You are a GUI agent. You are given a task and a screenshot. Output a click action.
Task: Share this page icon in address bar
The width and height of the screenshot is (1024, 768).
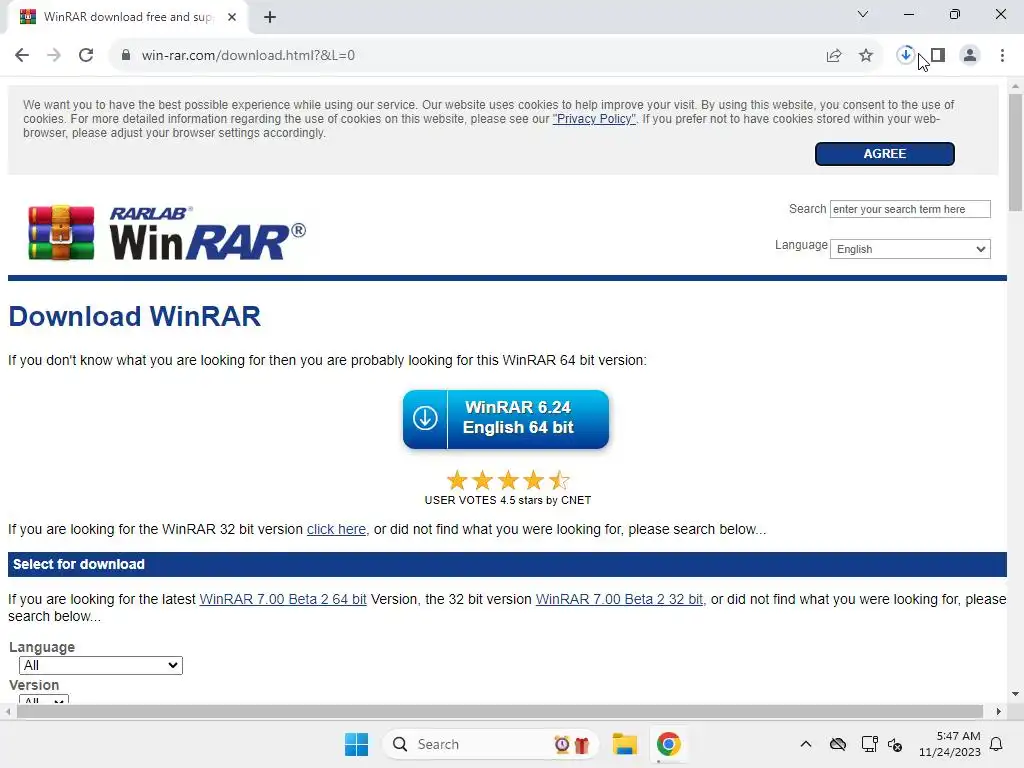click(x=834, y=56)
